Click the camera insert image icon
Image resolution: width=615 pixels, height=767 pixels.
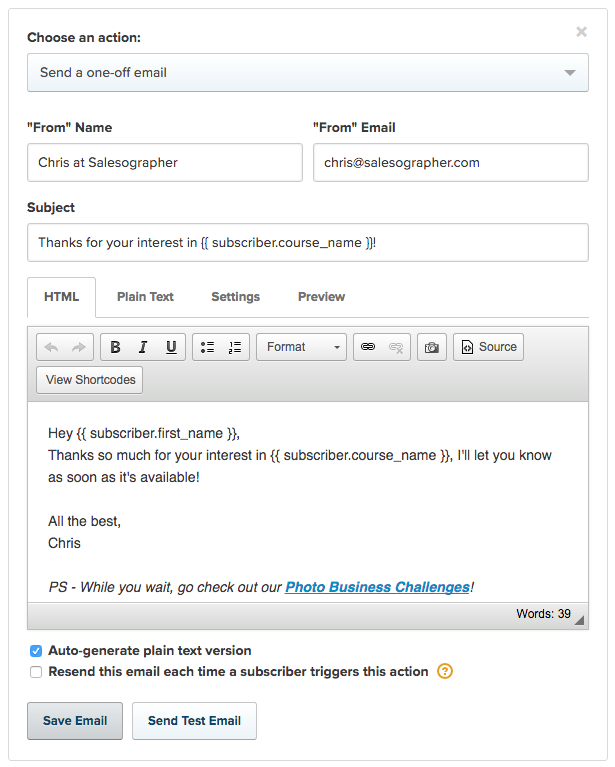pos(432,347)
